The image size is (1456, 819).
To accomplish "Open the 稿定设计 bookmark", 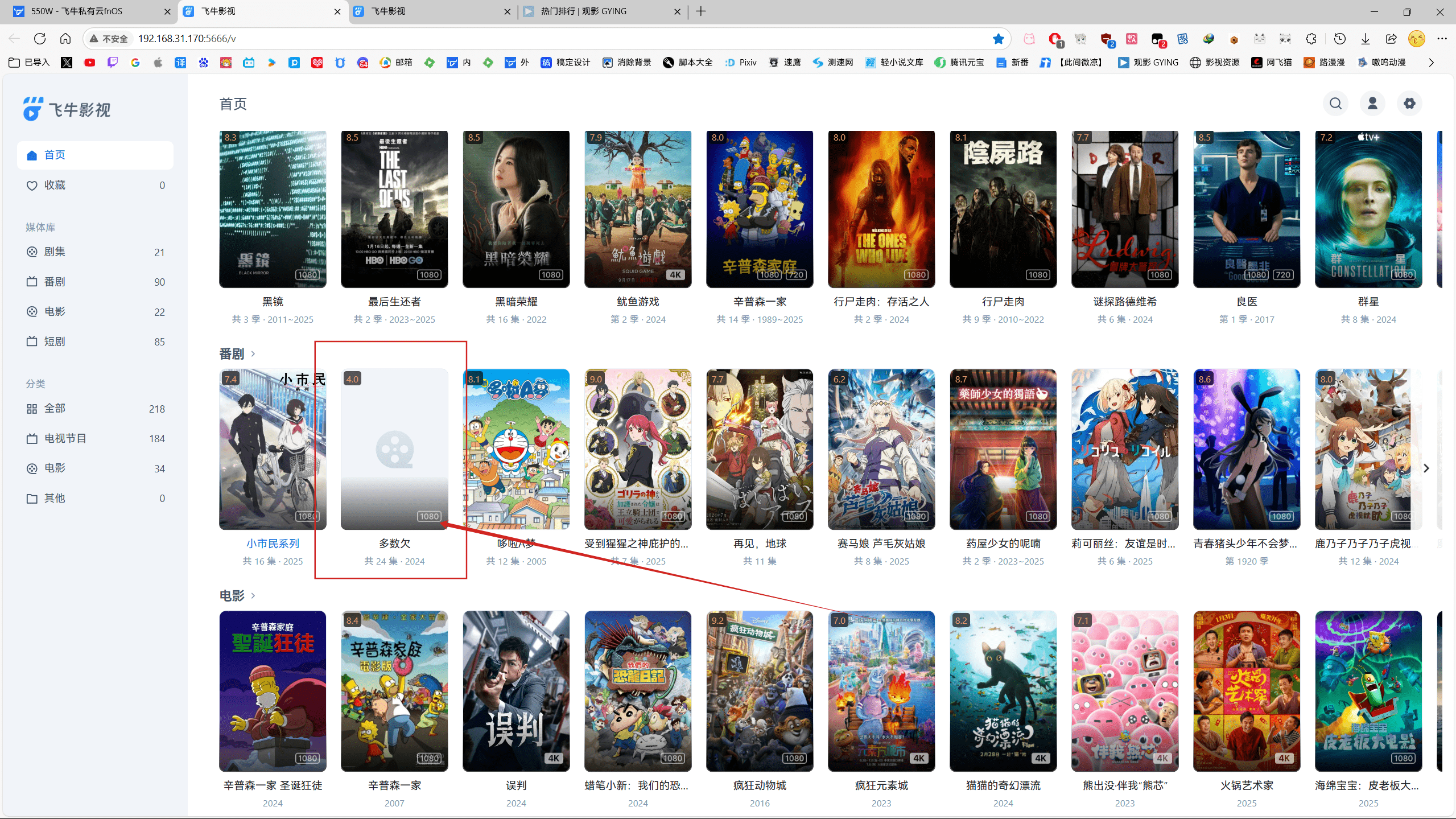I will [565, 63].
